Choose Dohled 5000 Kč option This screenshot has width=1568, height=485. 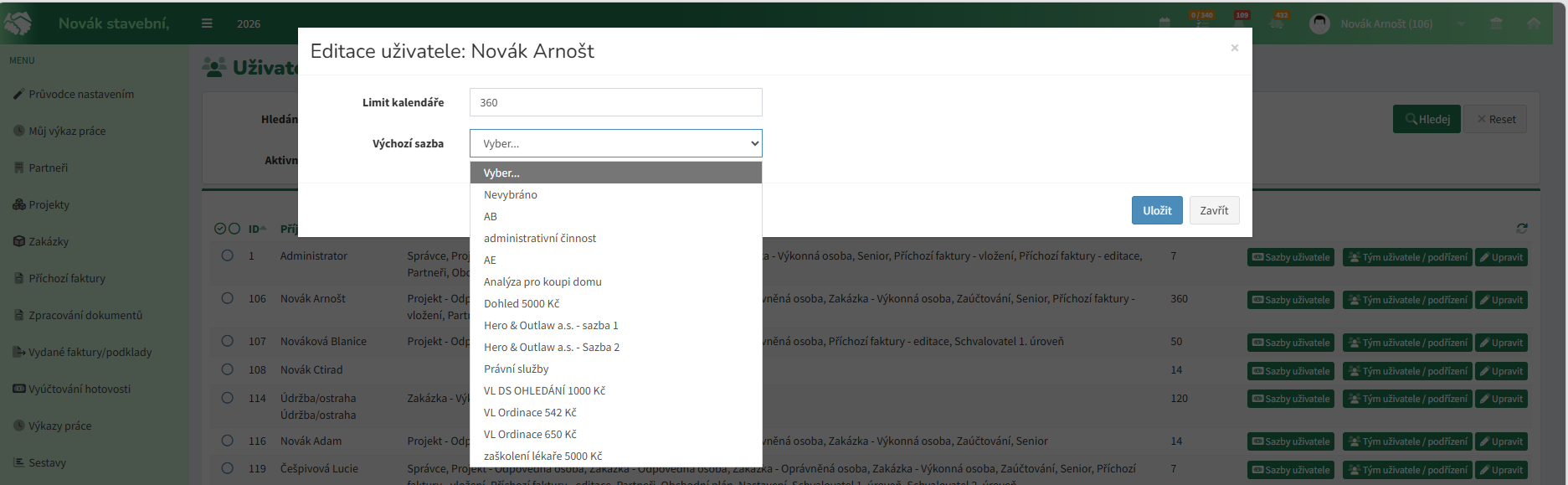[616, 303]
